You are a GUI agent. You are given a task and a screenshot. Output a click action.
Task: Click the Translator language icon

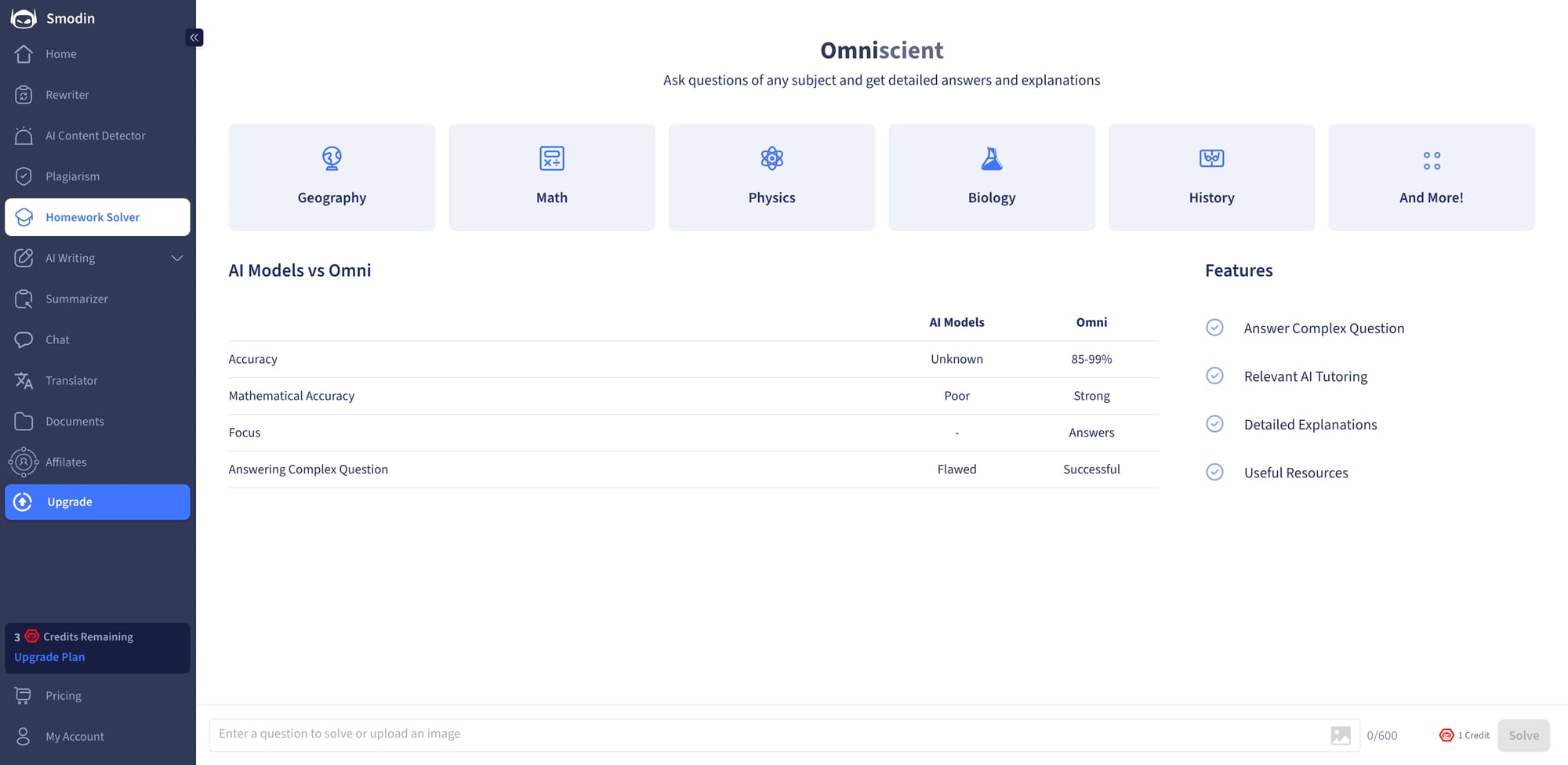coord(24,380)
